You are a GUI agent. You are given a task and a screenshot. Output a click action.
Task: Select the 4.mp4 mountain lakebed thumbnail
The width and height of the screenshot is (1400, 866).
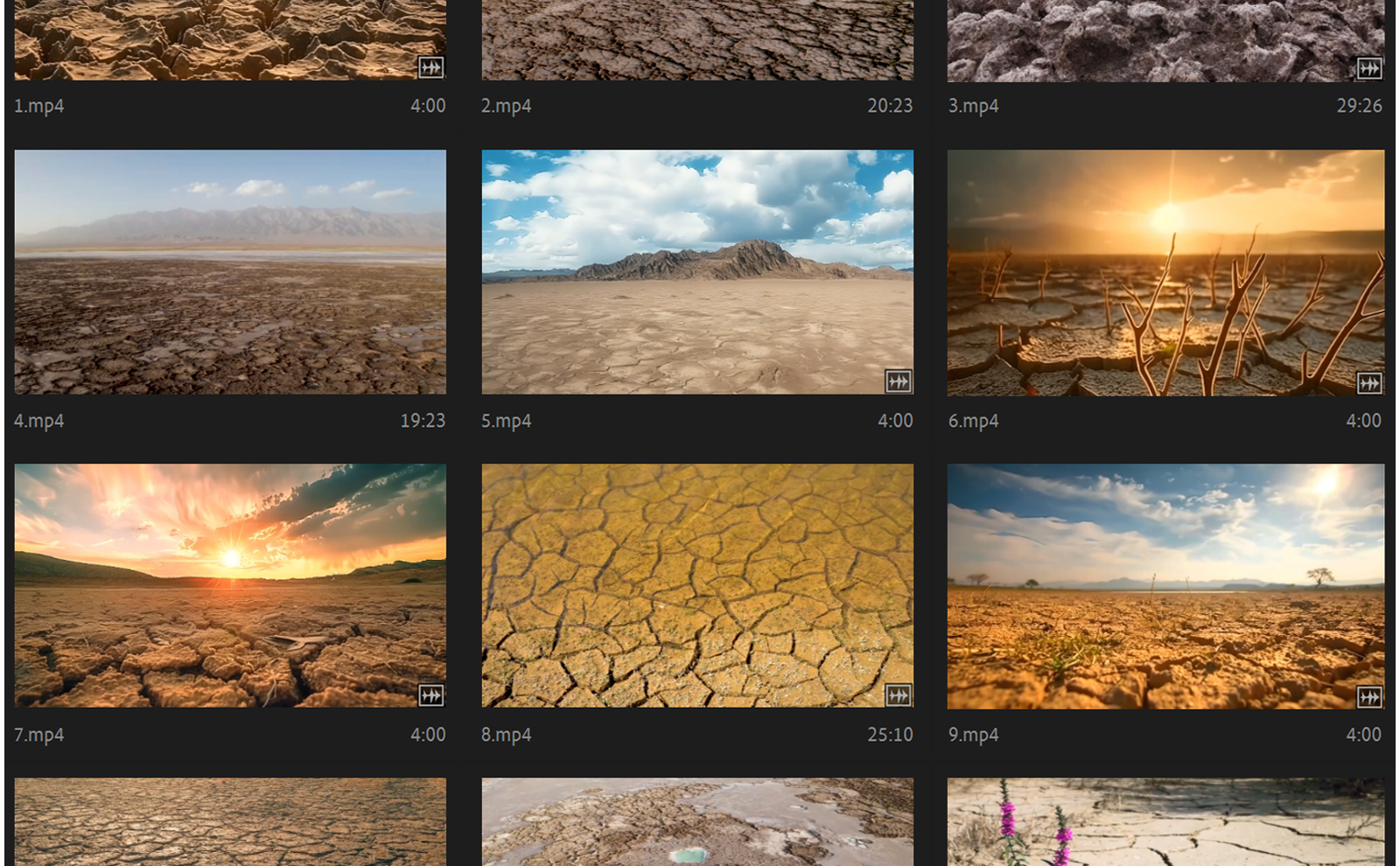click(230, 272)
